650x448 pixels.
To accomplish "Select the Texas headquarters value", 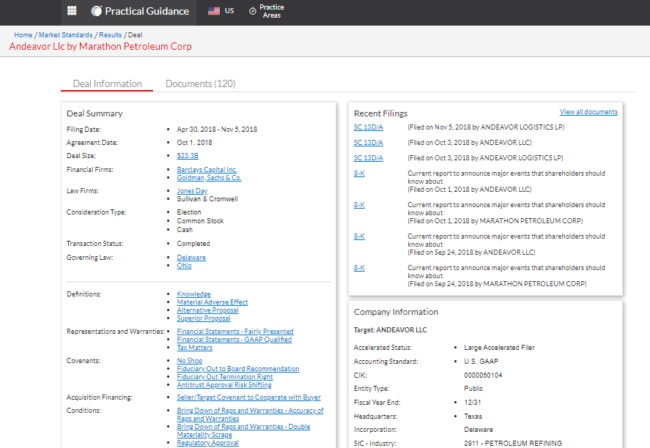I will pyautogui.click(x=473, y=416).
